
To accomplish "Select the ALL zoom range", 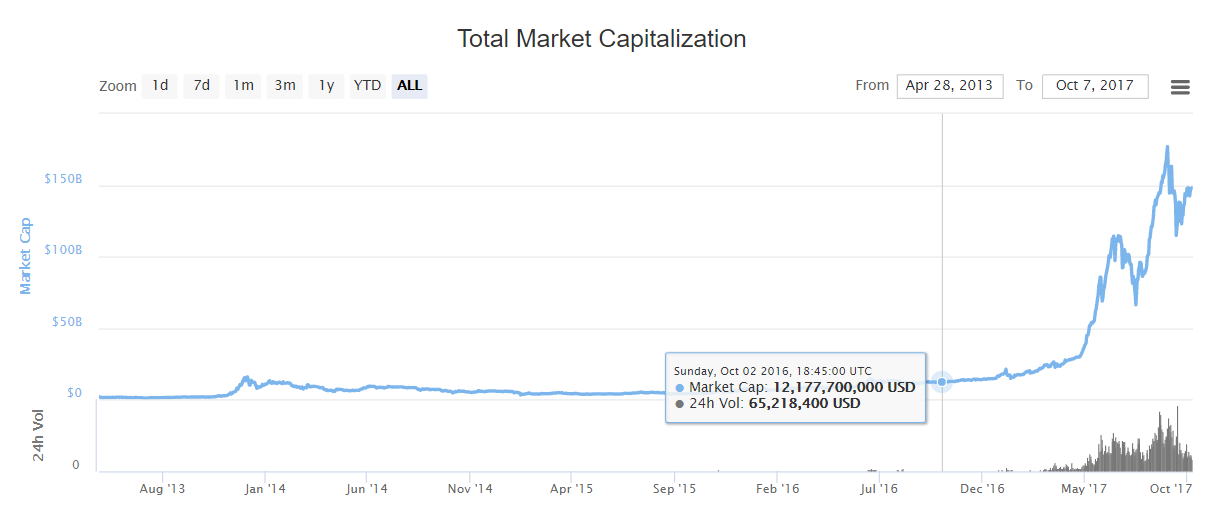I will point(409,86).
